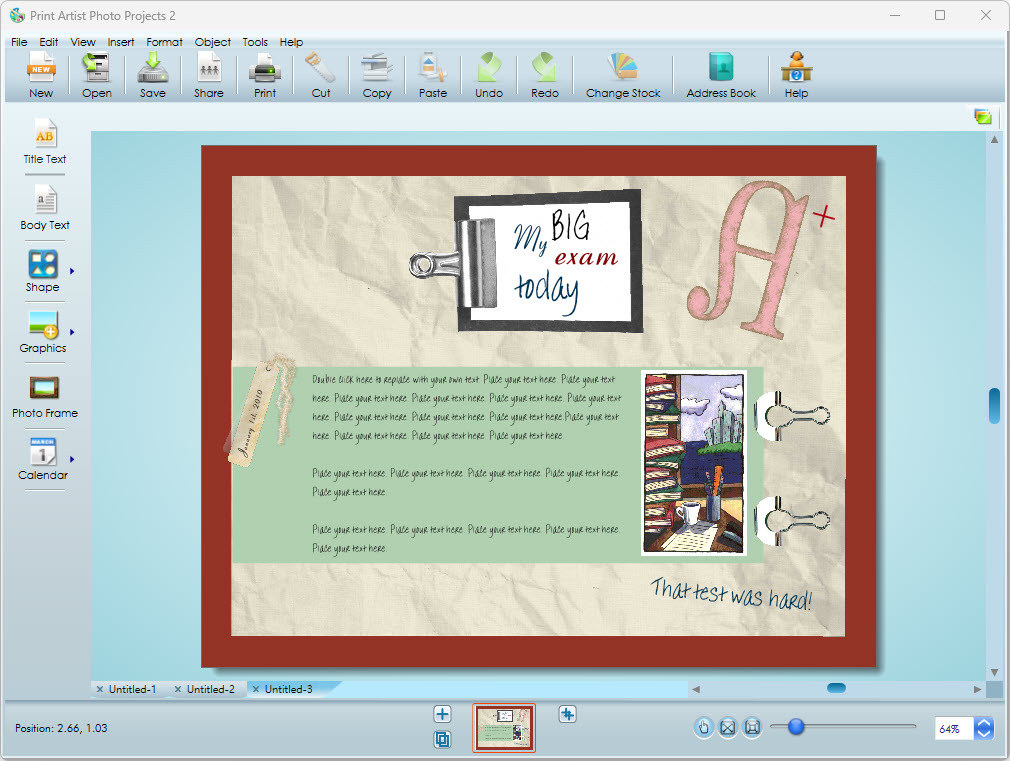Expand the Shape submenu arrow

point(72,271)
